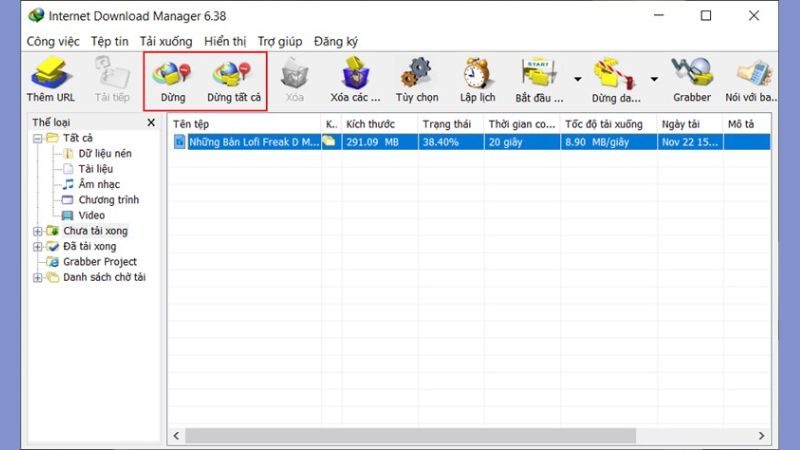Screen dimensions: 800x450
Task: Sort by Kích thước column header
Action: pyautogui.click(x=380, y=124)
